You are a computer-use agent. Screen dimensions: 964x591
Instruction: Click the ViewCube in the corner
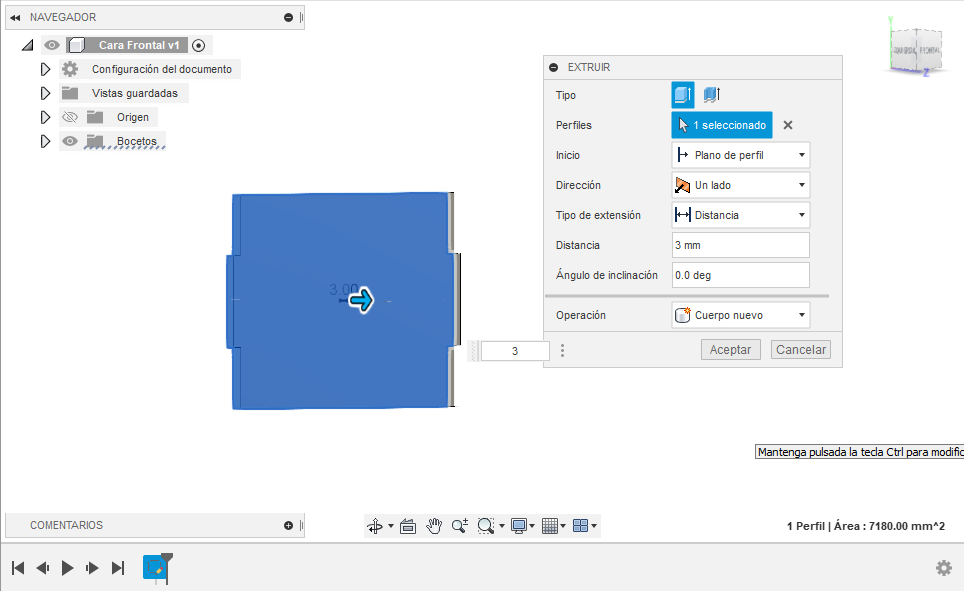click(915, 50)
